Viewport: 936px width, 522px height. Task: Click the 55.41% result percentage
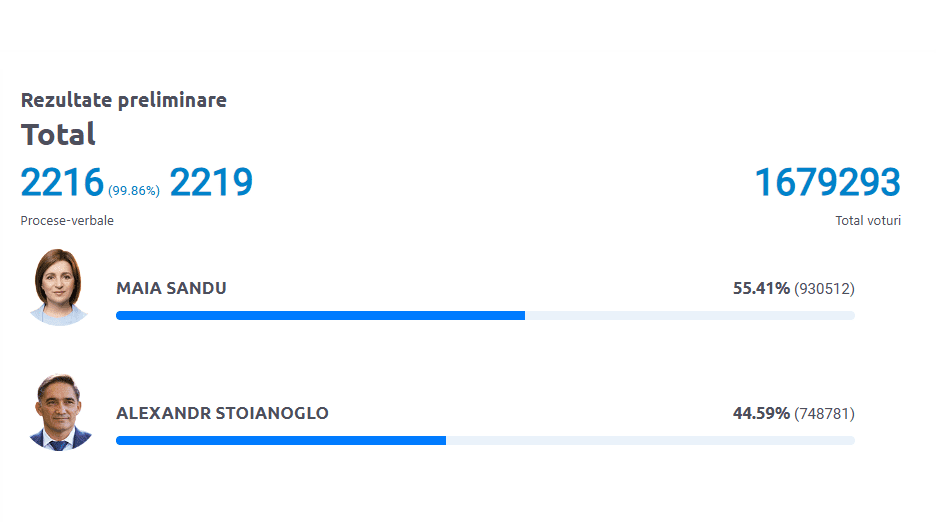coord(761,288)
